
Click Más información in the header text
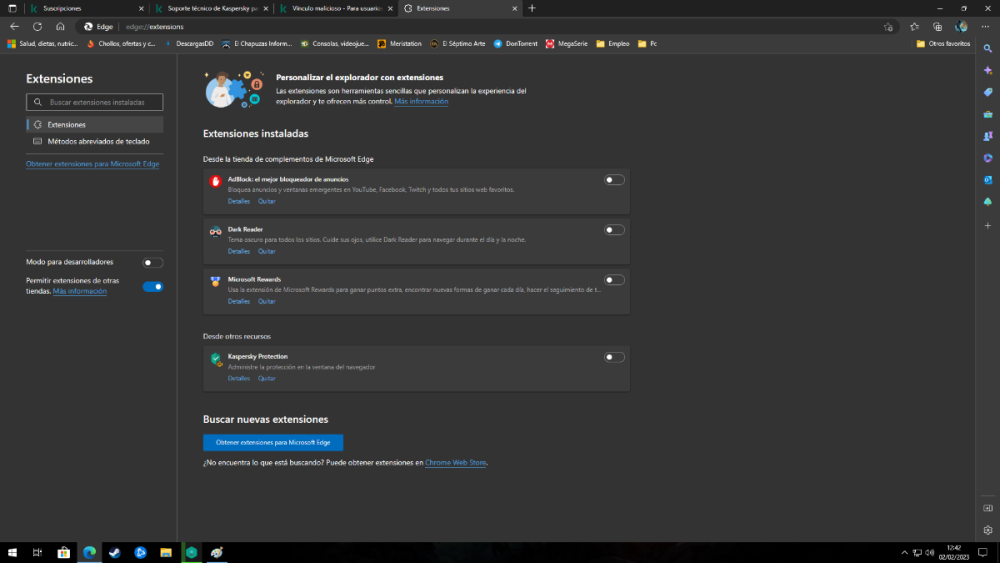tap(421, 101)
